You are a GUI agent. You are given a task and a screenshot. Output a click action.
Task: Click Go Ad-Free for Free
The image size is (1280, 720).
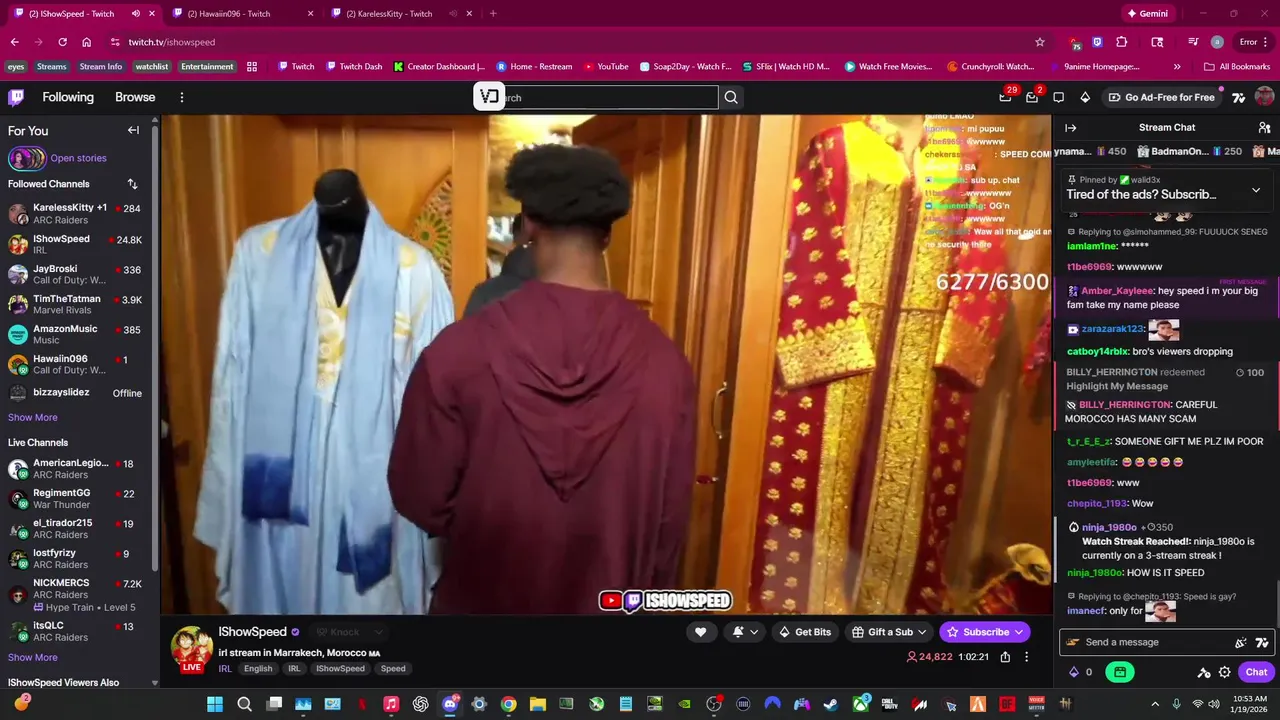pos(1161,97)
